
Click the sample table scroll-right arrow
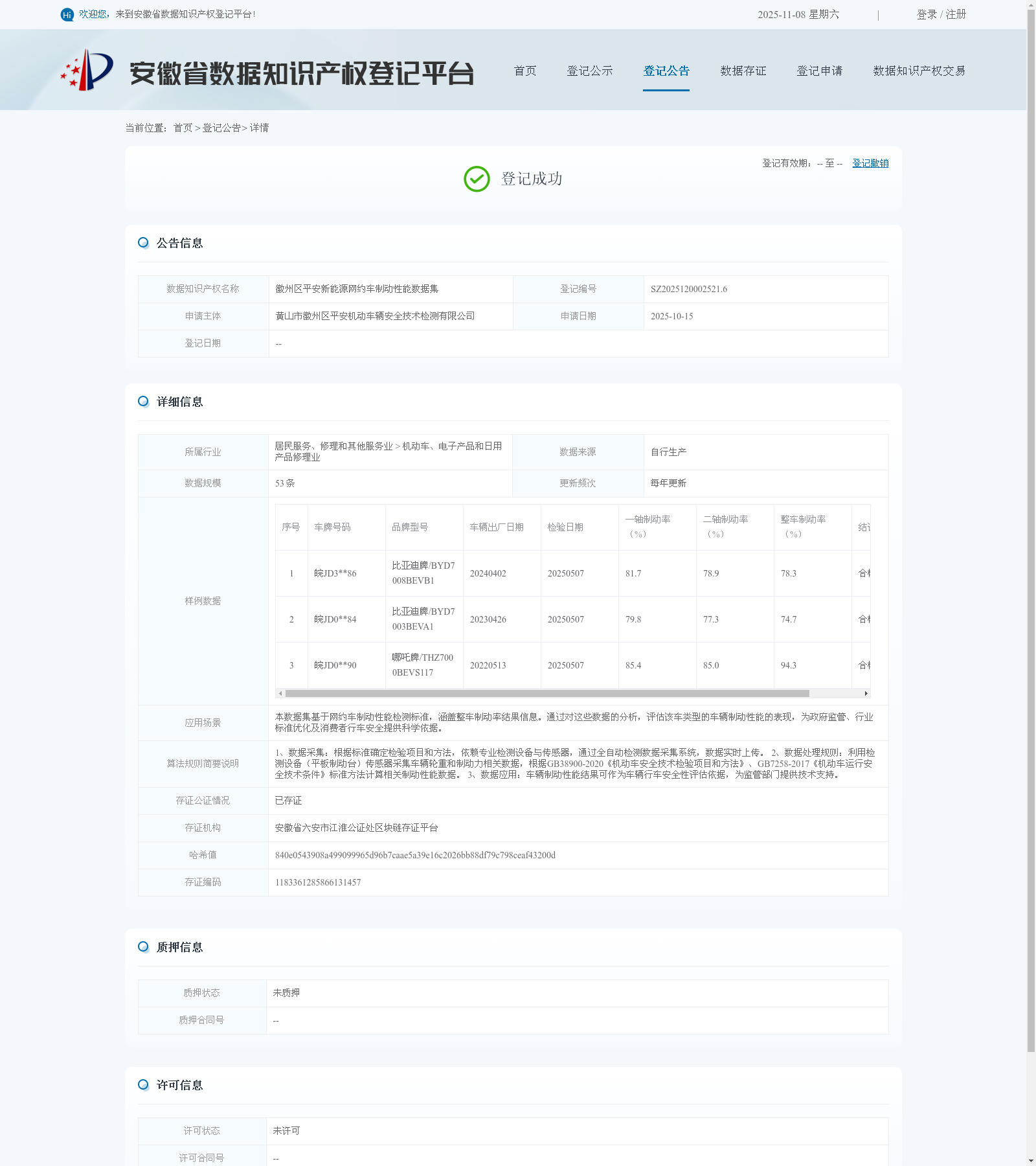(866, 693)
